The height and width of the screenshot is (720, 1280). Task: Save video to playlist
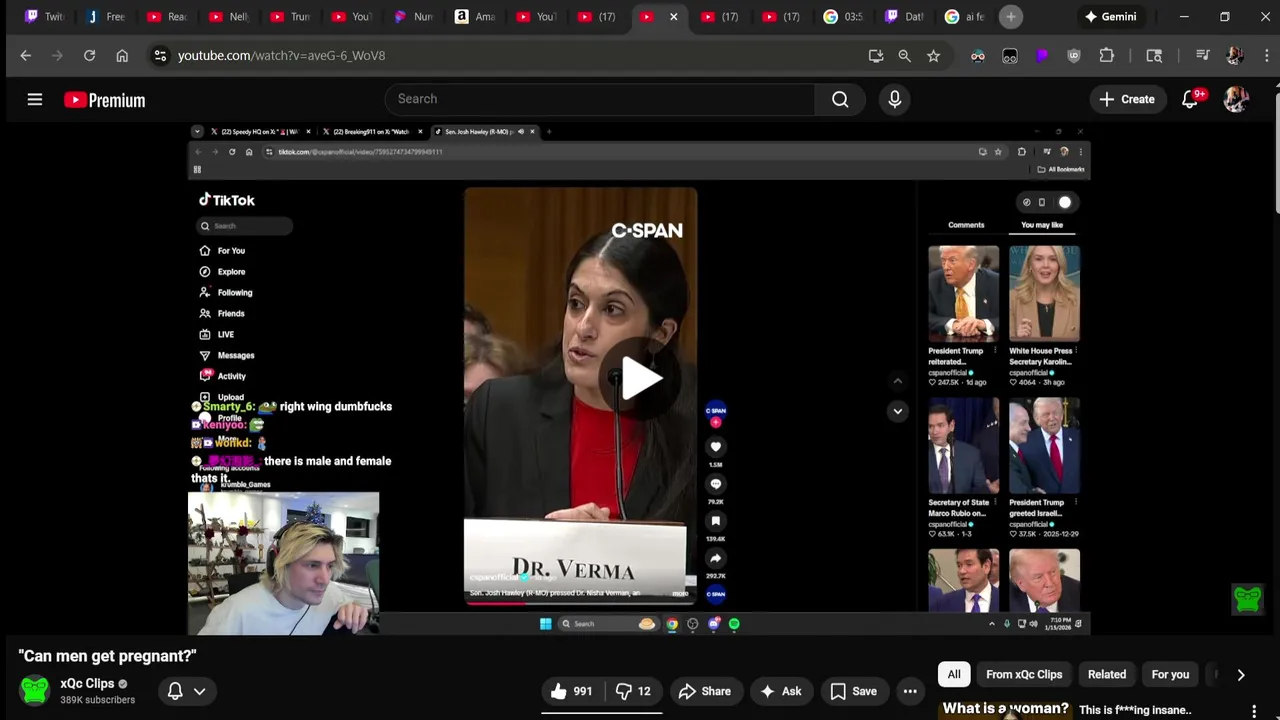coord(853,691)
